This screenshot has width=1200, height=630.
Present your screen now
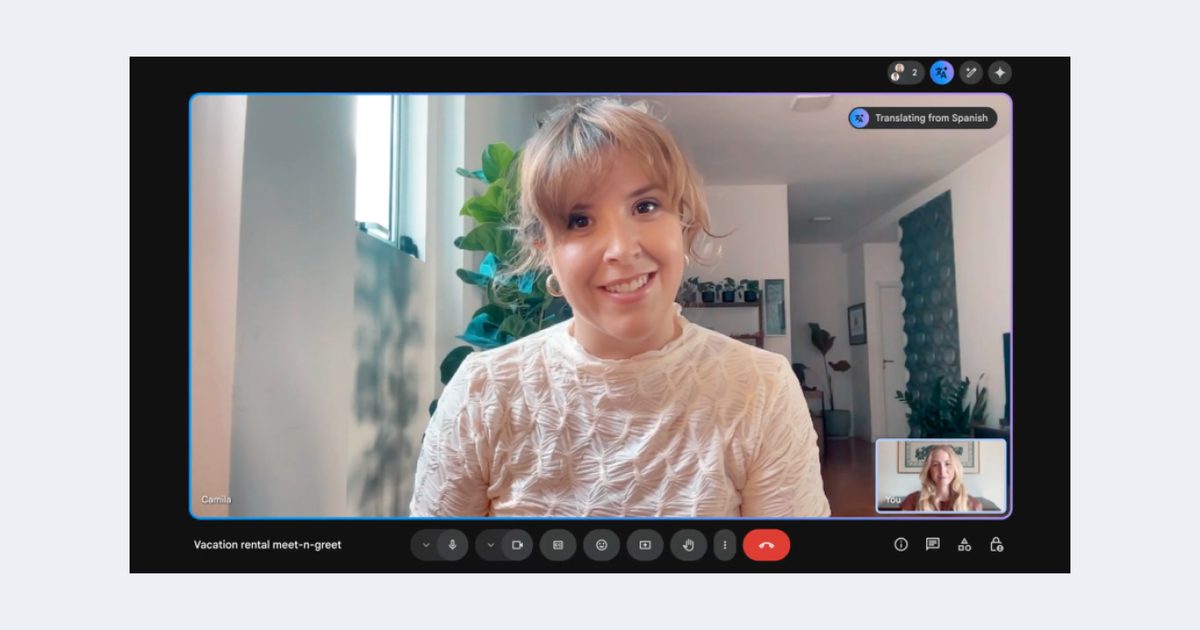coord(645,545)
